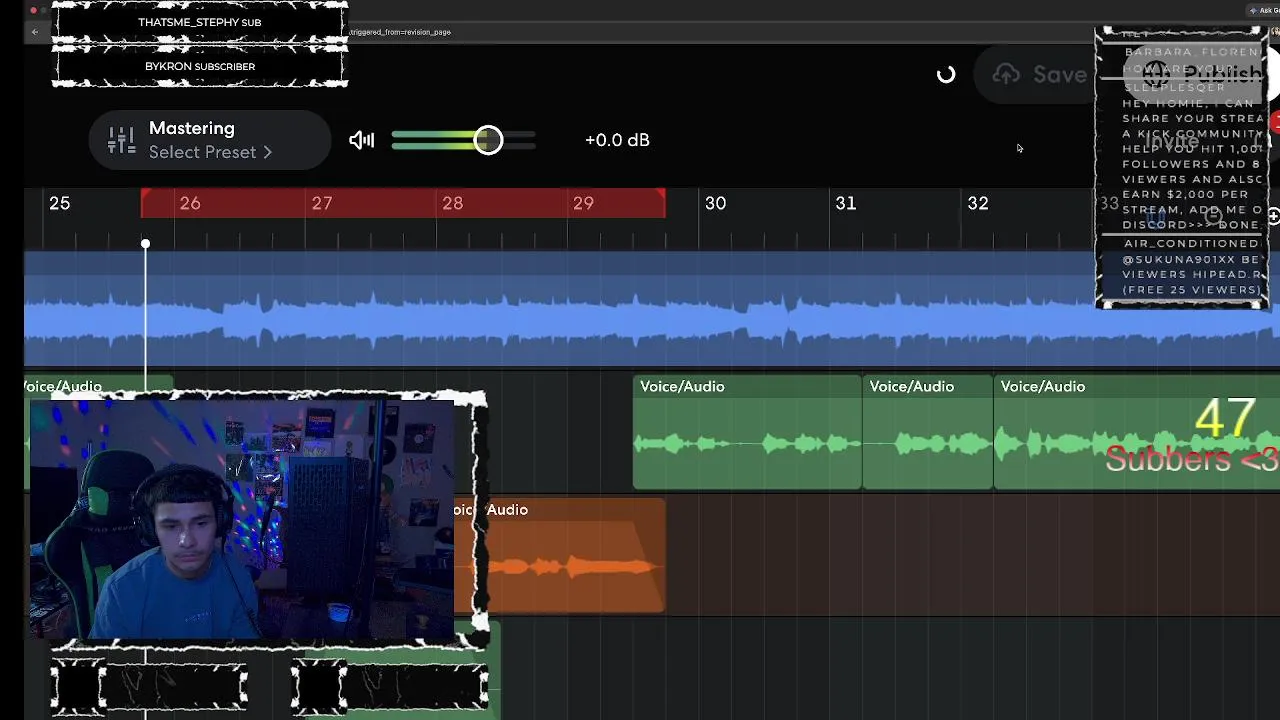Screen dimensions: 1280x720
Task: Click the master volume slider knob
Action: click(x=488, y=140)
